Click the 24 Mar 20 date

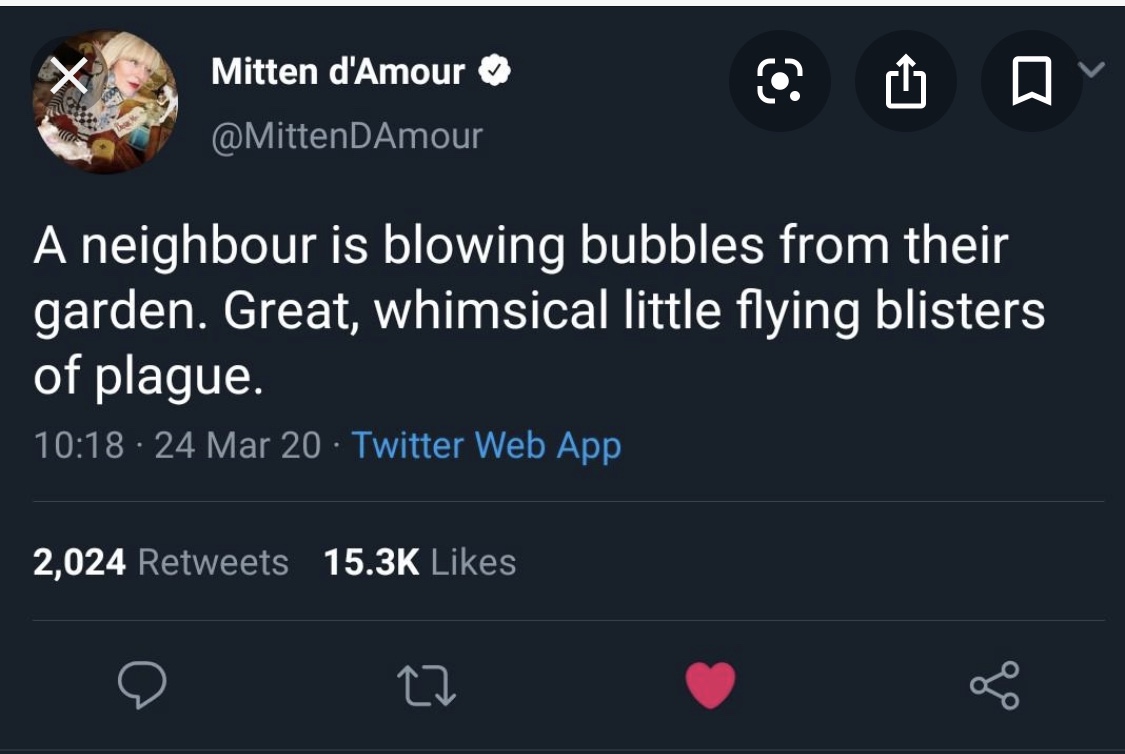click(x=238, y=445)
